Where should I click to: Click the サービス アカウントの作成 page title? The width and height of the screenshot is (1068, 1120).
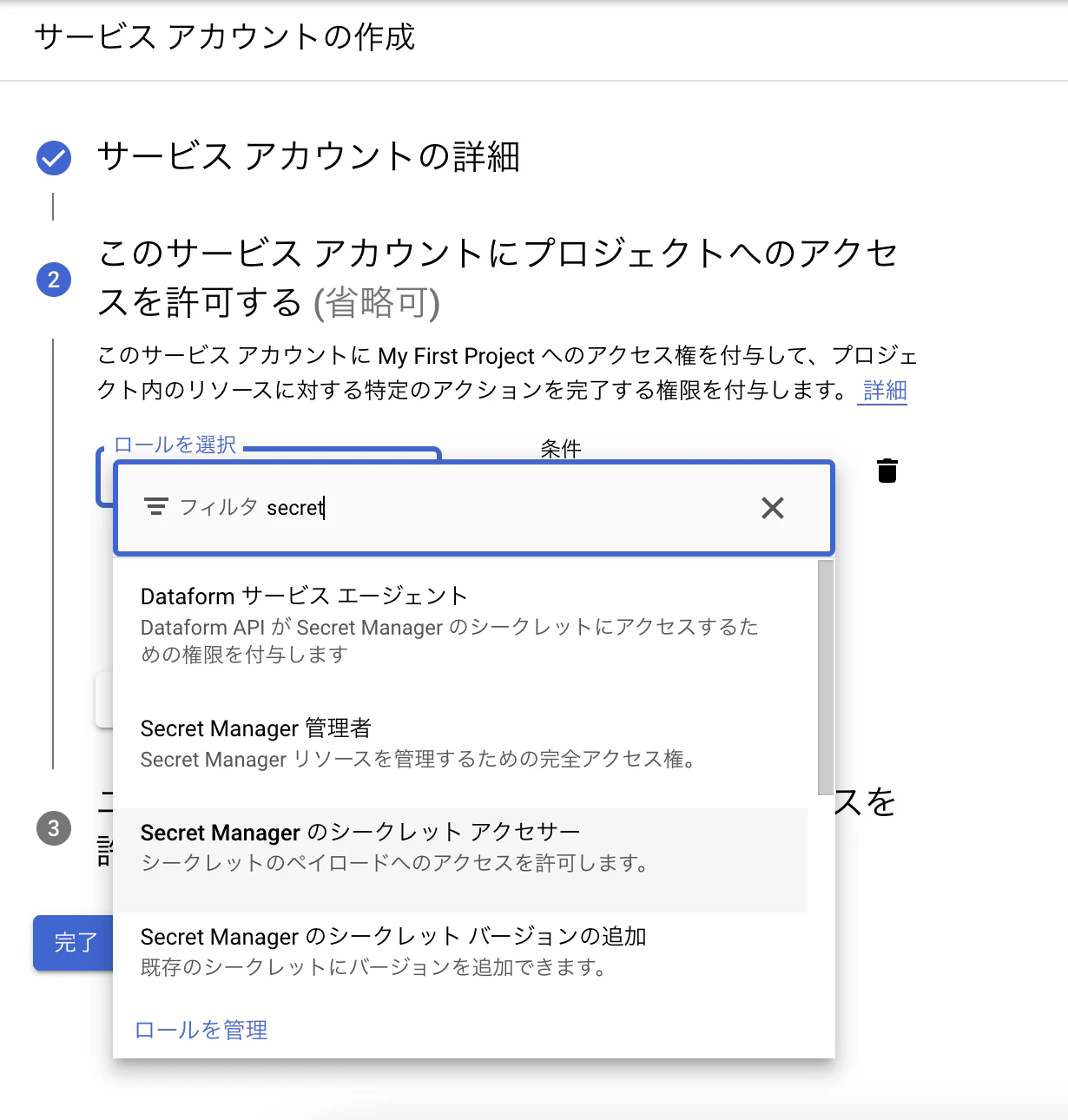225,37
